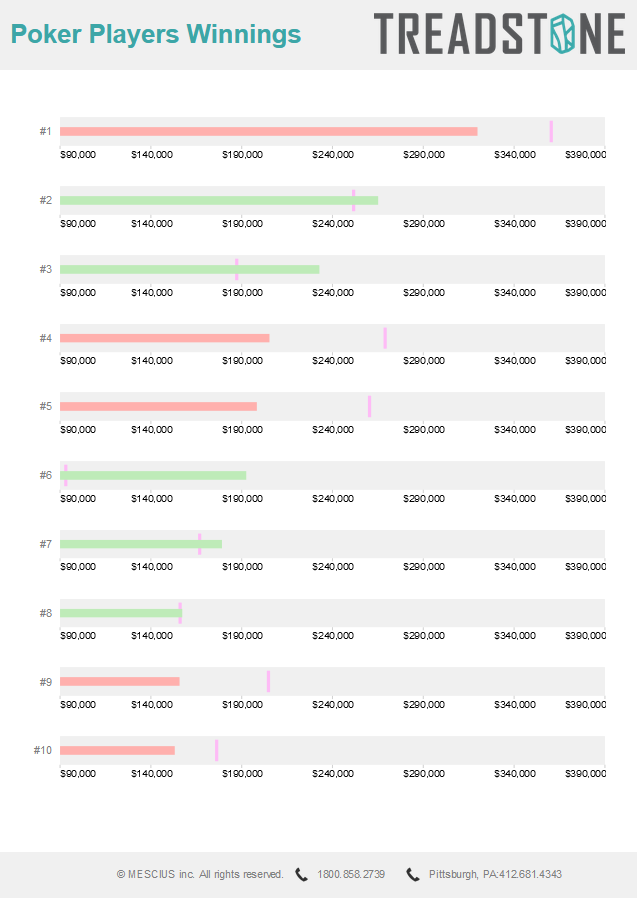The height and width of the screenshot is (898, 638).
Task: Click the pink target marker on row #9
Action: click(268, 682)
